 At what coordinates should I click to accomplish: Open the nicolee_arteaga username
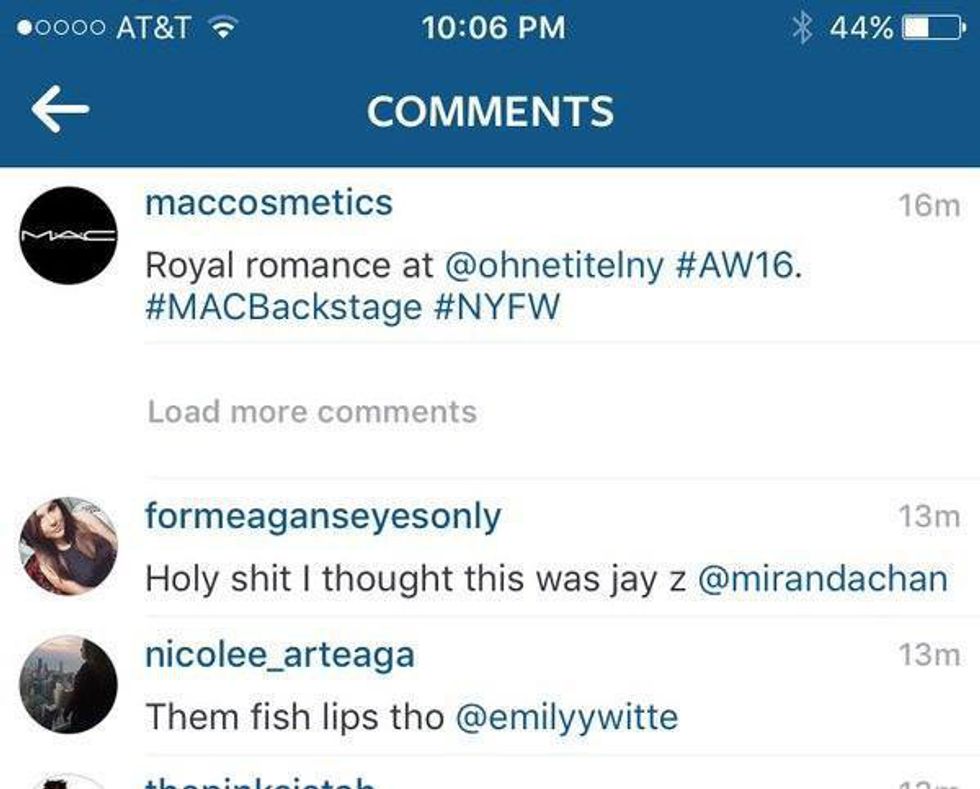(280, 655)
